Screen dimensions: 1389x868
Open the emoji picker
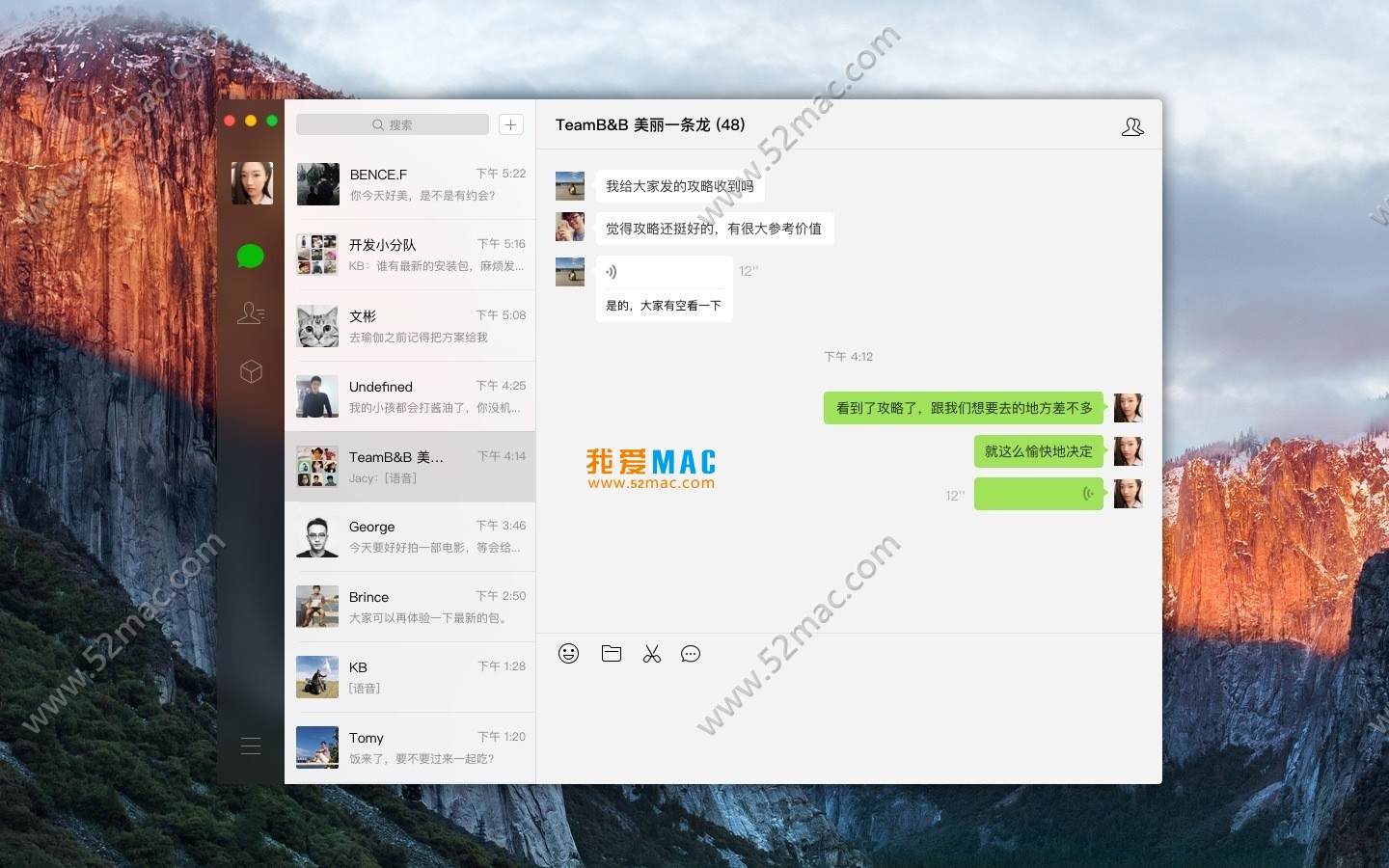pos(568,654)
